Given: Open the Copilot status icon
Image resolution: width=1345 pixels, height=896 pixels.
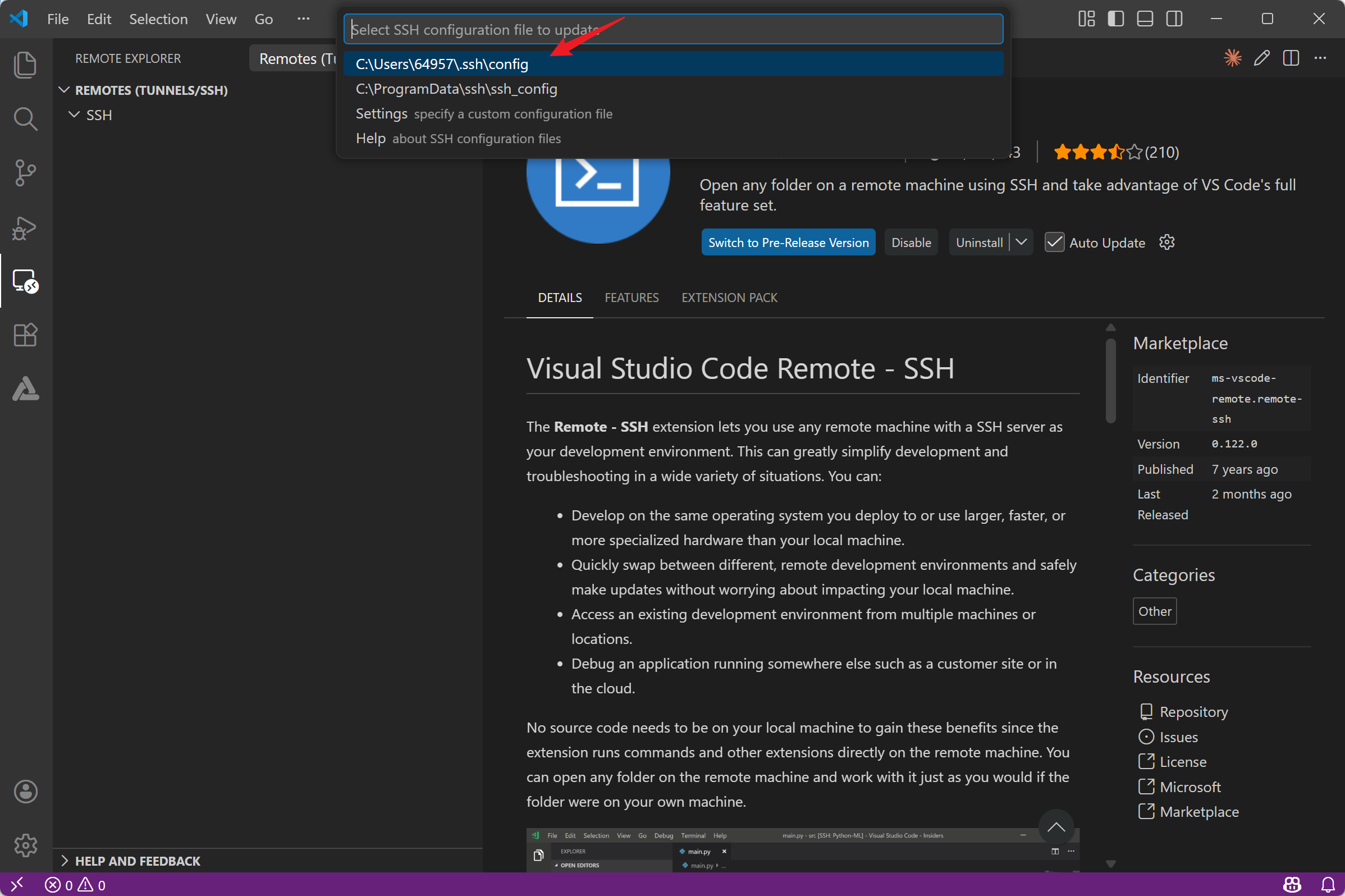Looking at the screenshot, I should coord(1292,885).
